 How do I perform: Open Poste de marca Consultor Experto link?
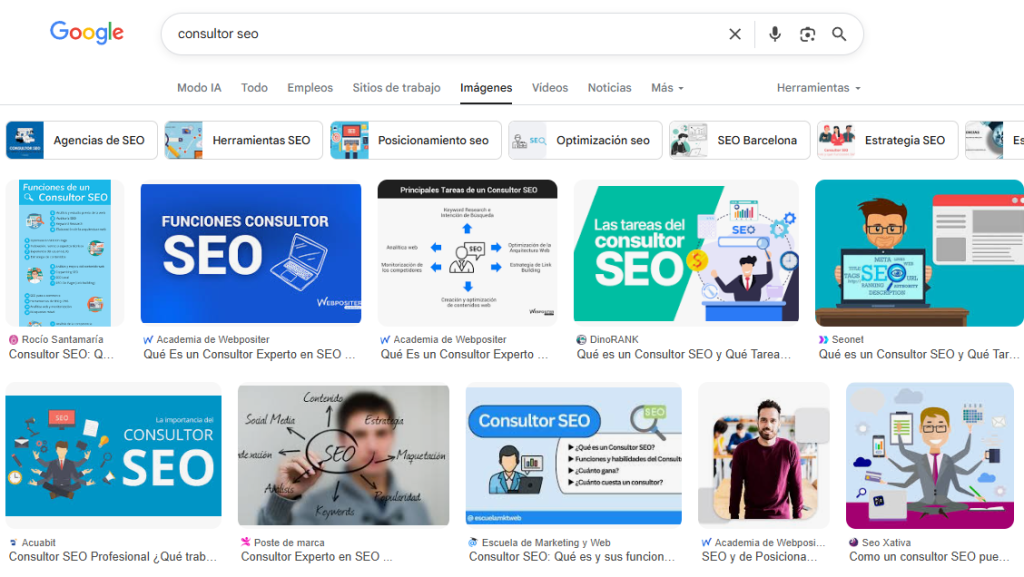tap(317, 557)
